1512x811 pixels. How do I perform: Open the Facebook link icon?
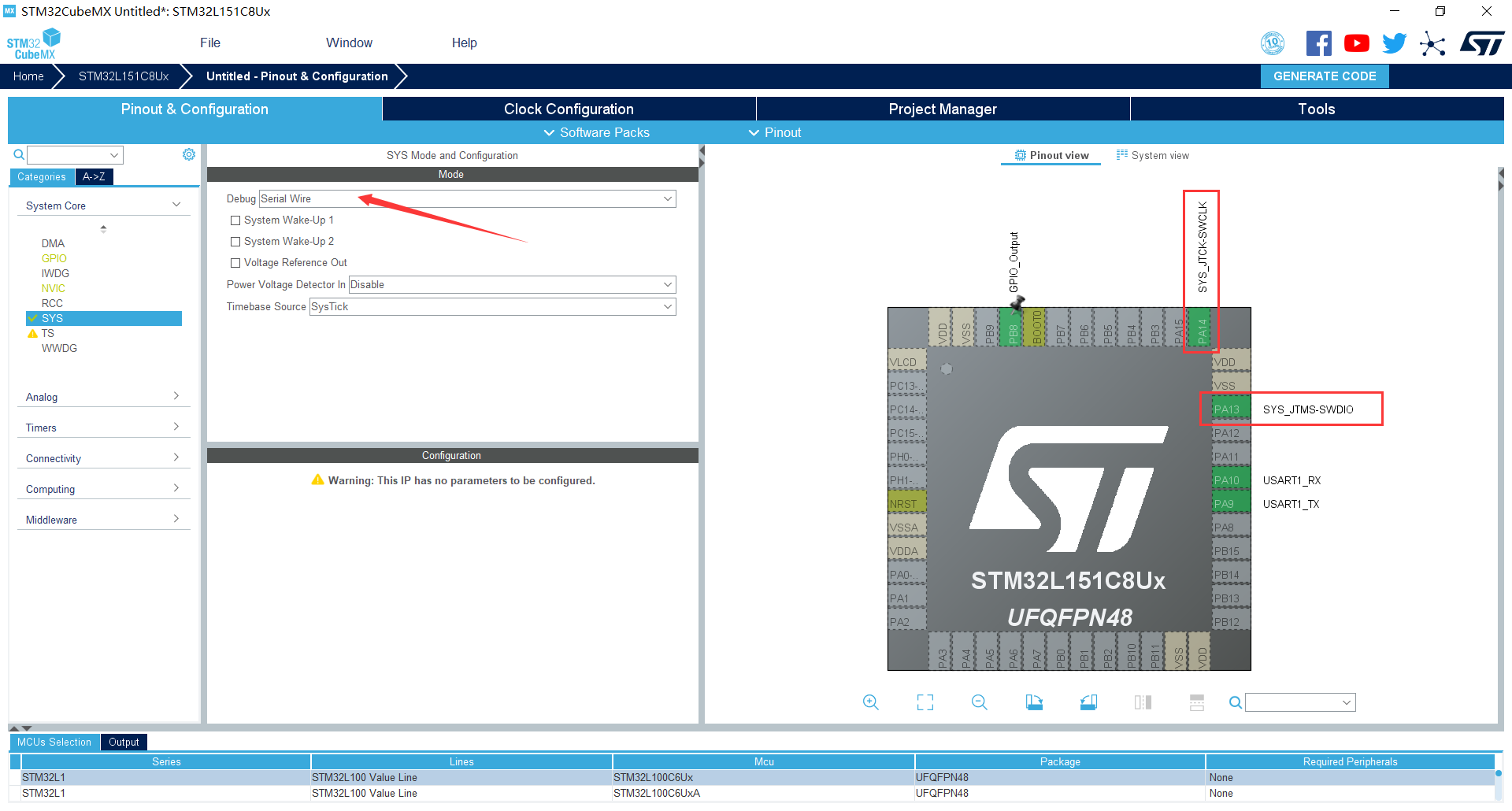pos(1318,43)
